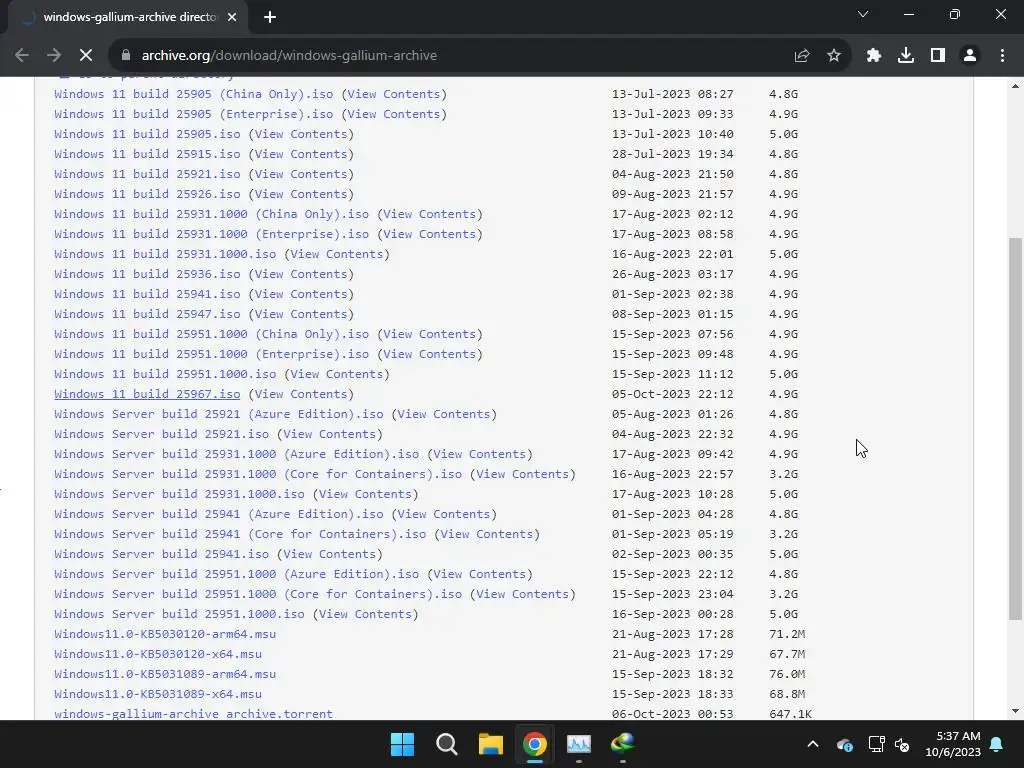This screenshot has width=1024, height=768.
Task: Switch to Chrome in the taskbar
Action: [x=535, y=744]
